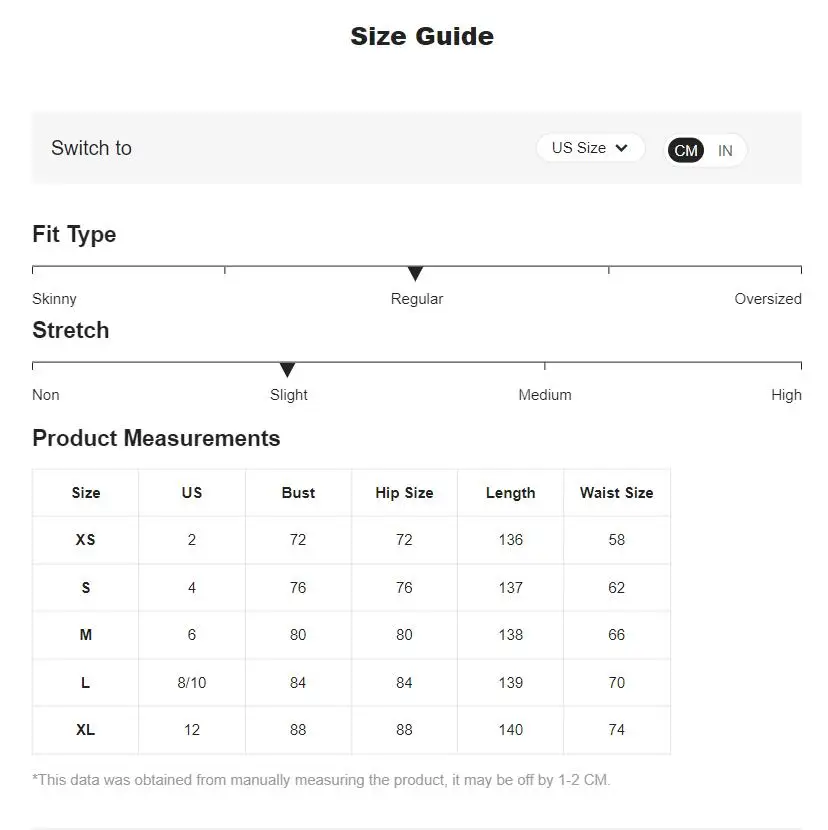The height and width of the screenshot is (830, 828).
Task: Open the US Size dropdown
Action: [x=590, y=148]
